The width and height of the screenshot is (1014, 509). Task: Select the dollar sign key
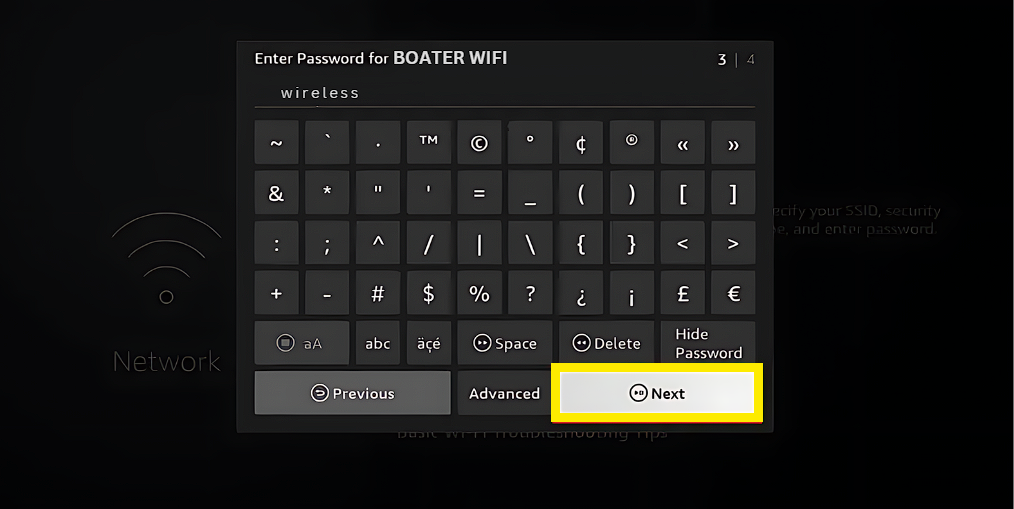click(428, 294)
